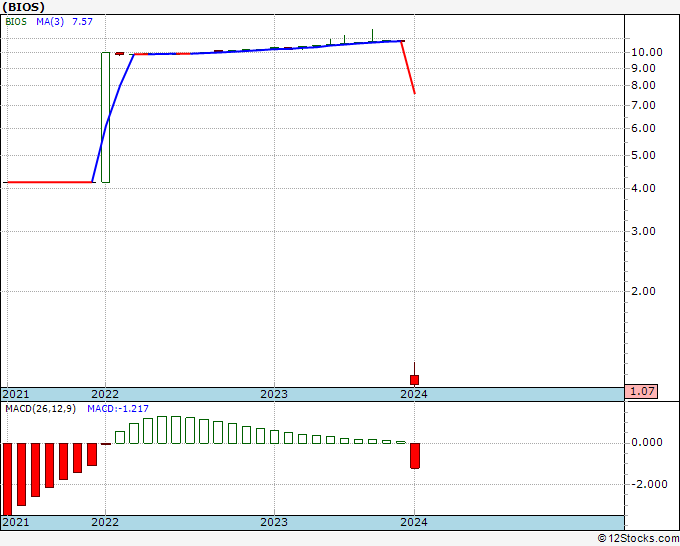680x546 pixels.
Task: Click the (BIOS) chart title
Action: tap(23, 7)
